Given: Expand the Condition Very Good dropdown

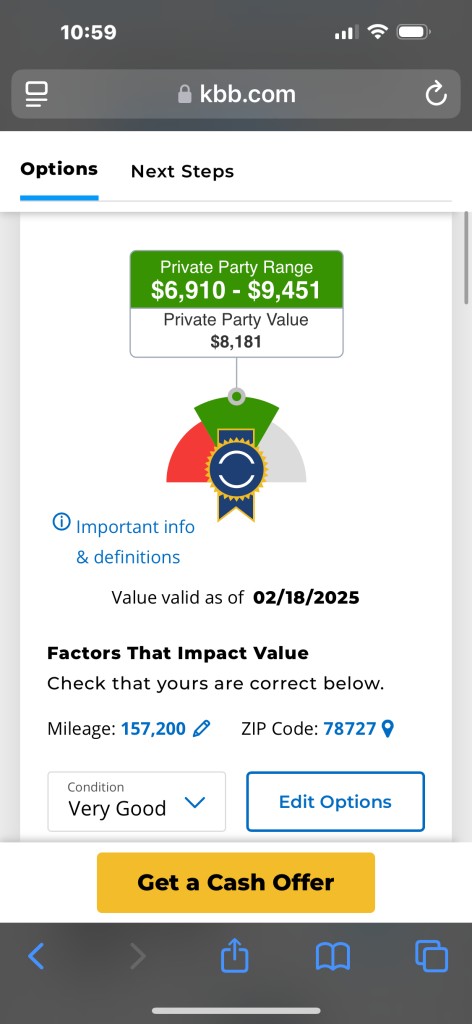Looking at the screenshot, I should tap(136, 801).
